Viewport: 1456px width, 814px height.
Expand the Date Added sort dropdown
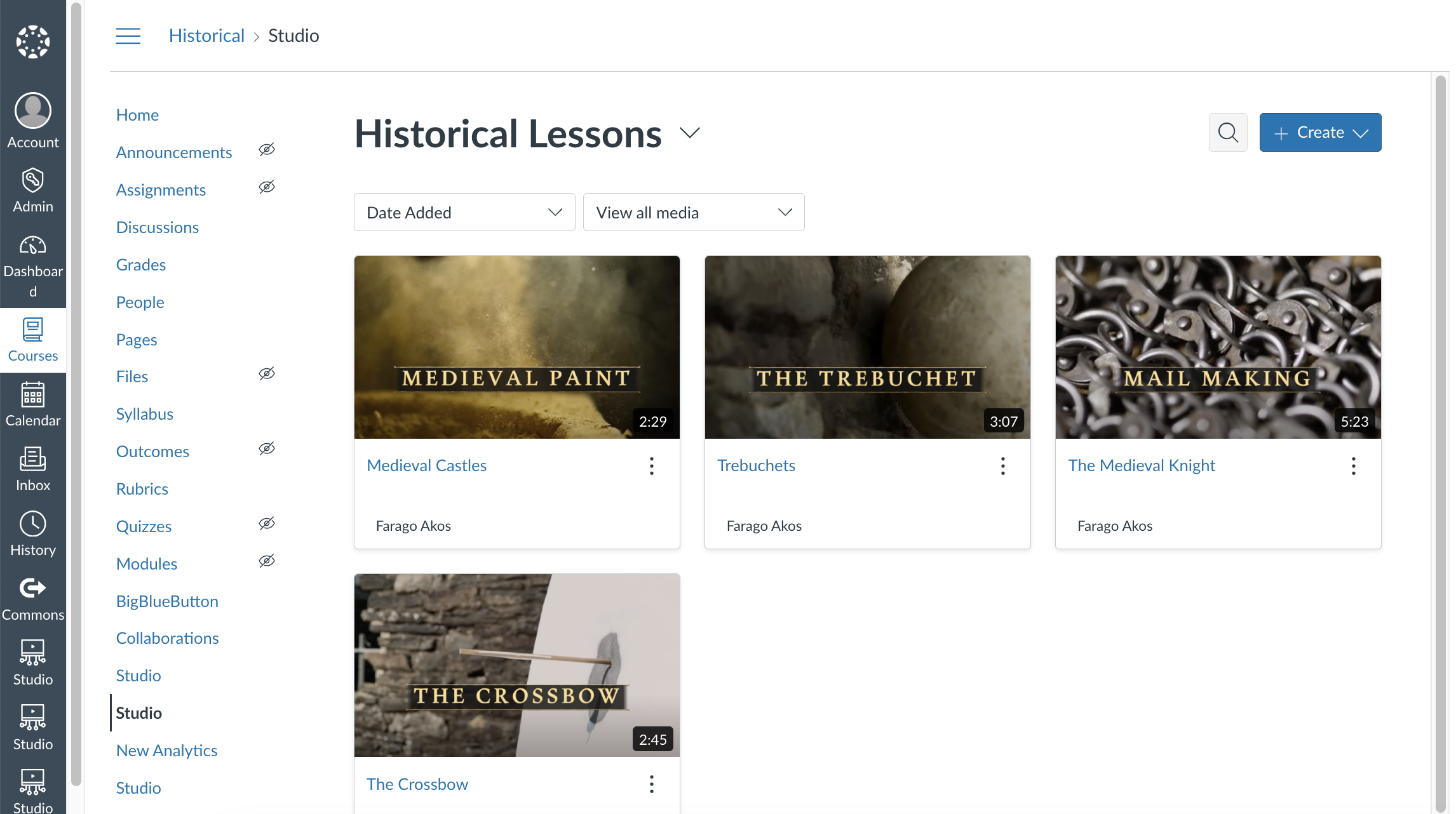pos(464,212)
